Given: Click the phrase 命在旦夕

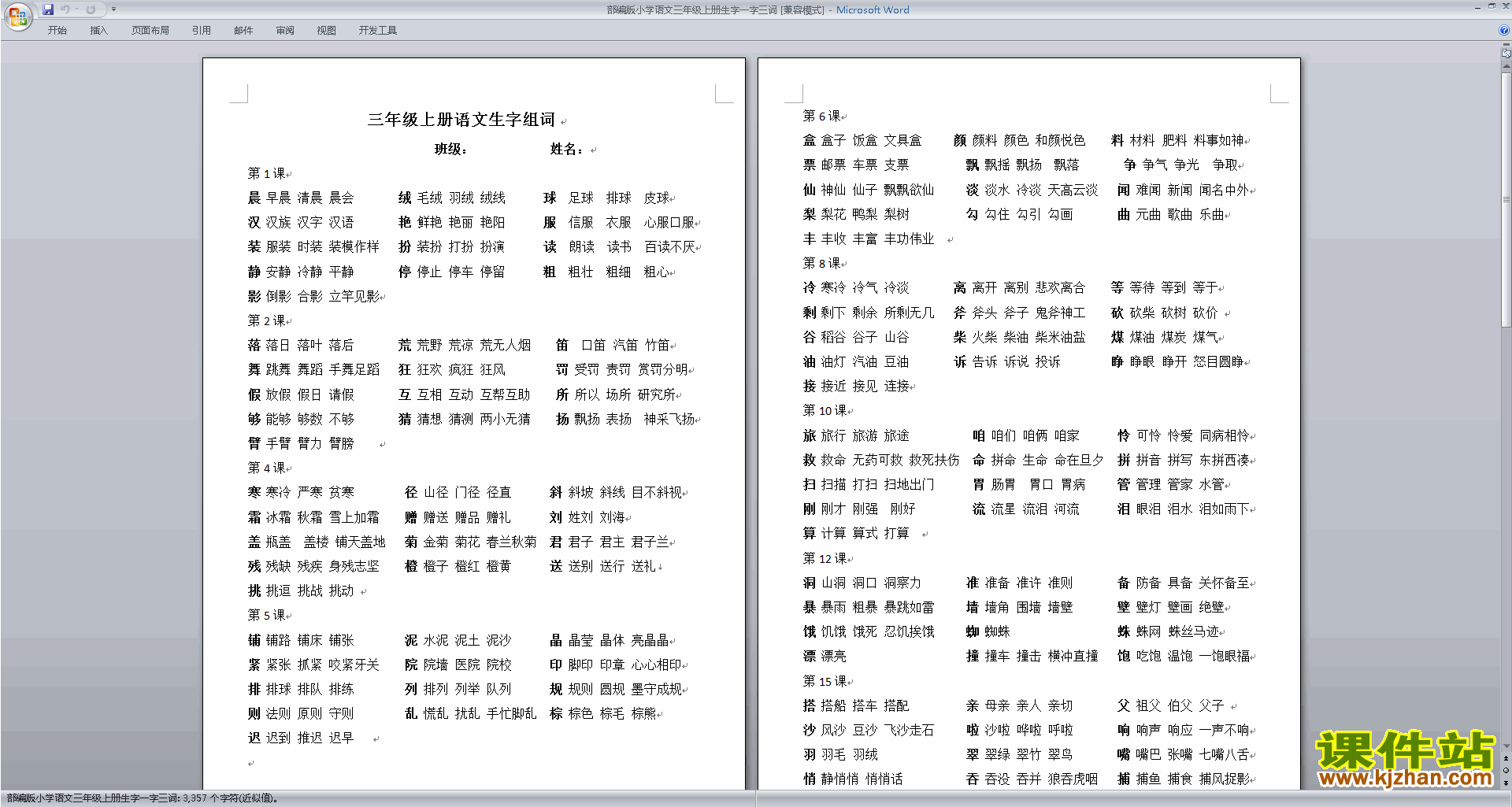Looking at the screenshot, I should 1079,461.
